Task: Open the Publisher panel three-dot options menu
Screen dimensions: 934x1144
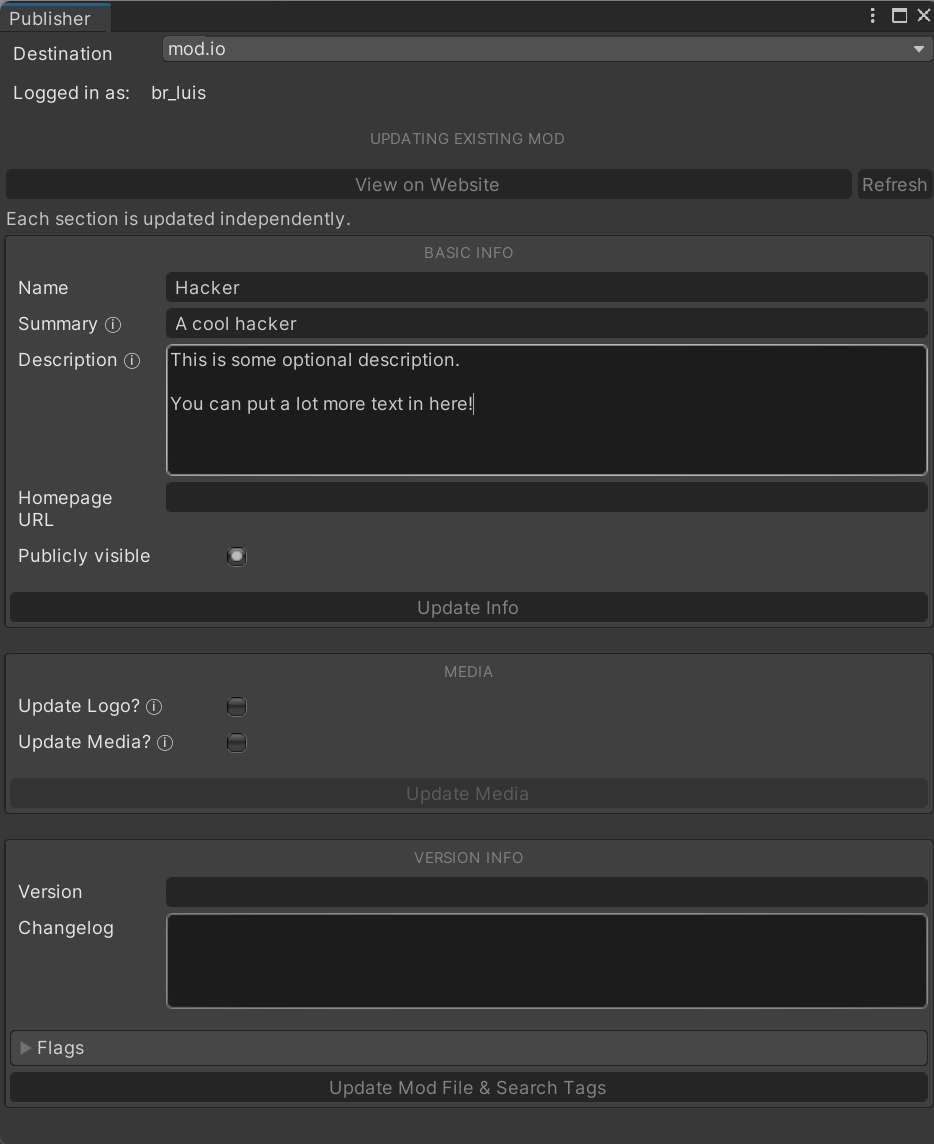Action: [x=873, y=15]
